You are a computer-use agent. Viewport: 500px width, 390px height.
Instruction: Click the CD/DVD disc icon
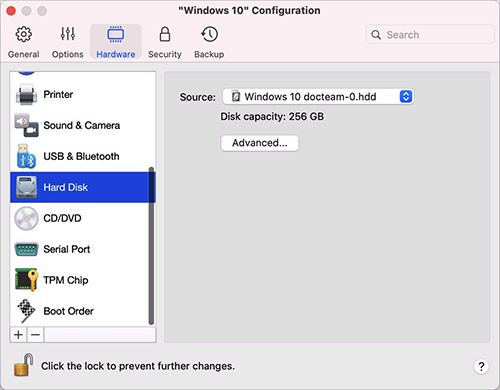click(x=26, y=218)
